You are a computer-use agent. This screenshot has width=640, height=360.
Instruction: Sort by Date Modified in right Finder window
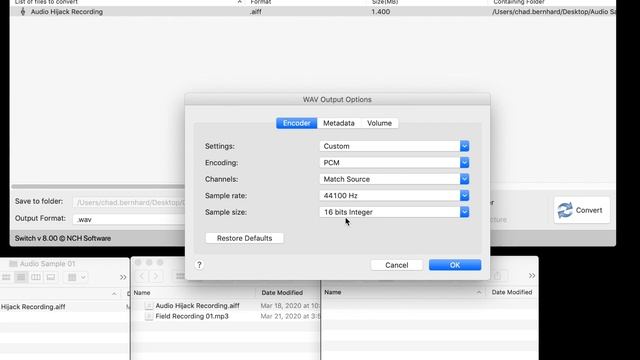tap(511, 292)
